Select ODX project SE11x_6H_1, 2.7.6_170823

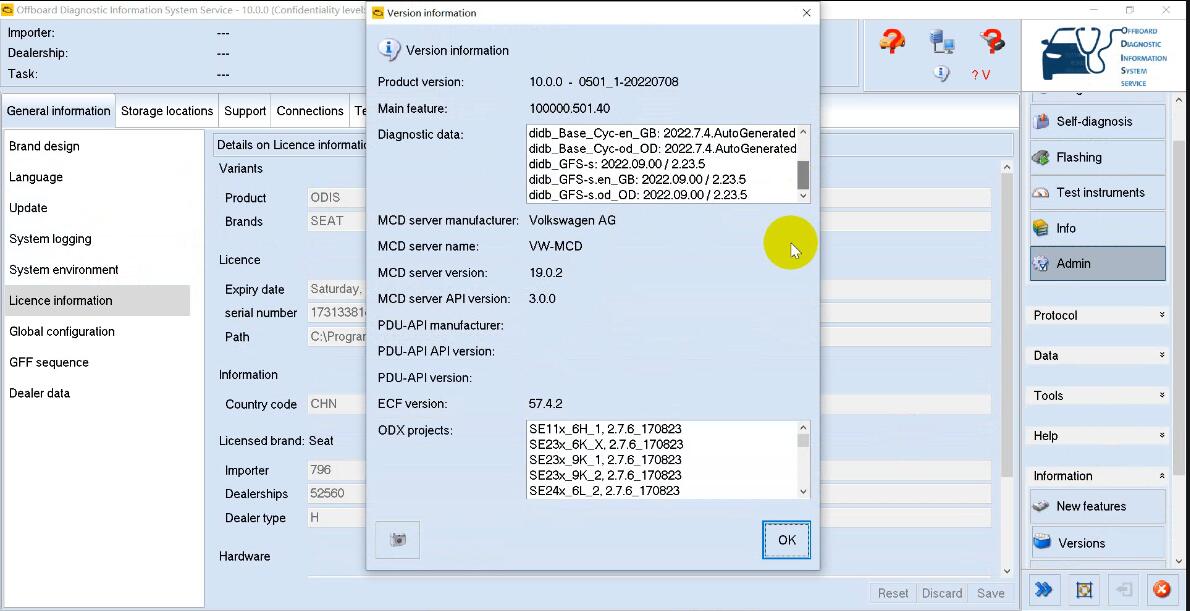[605, 429]
